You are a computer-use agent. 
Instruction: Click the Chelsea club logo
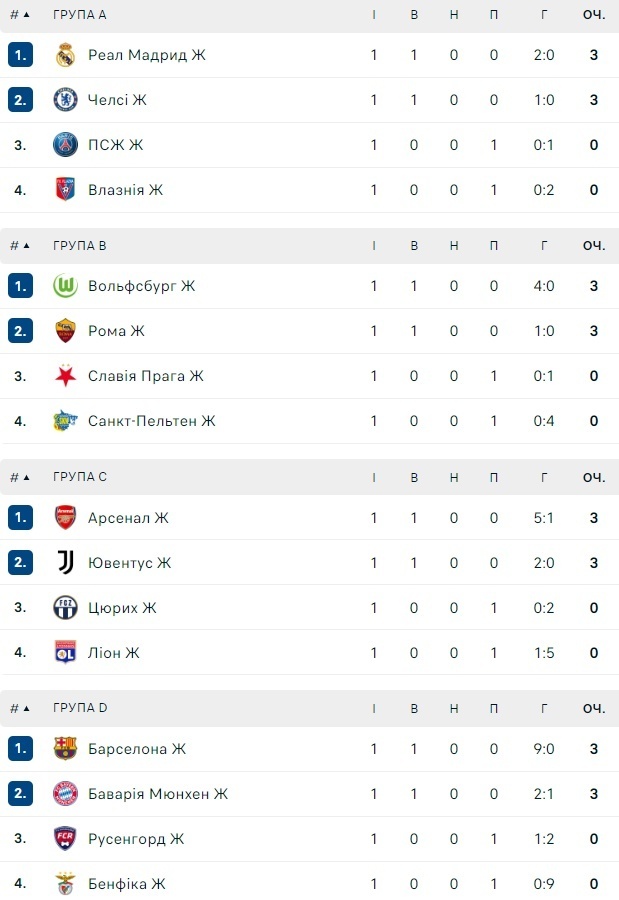tap(65, 100)
